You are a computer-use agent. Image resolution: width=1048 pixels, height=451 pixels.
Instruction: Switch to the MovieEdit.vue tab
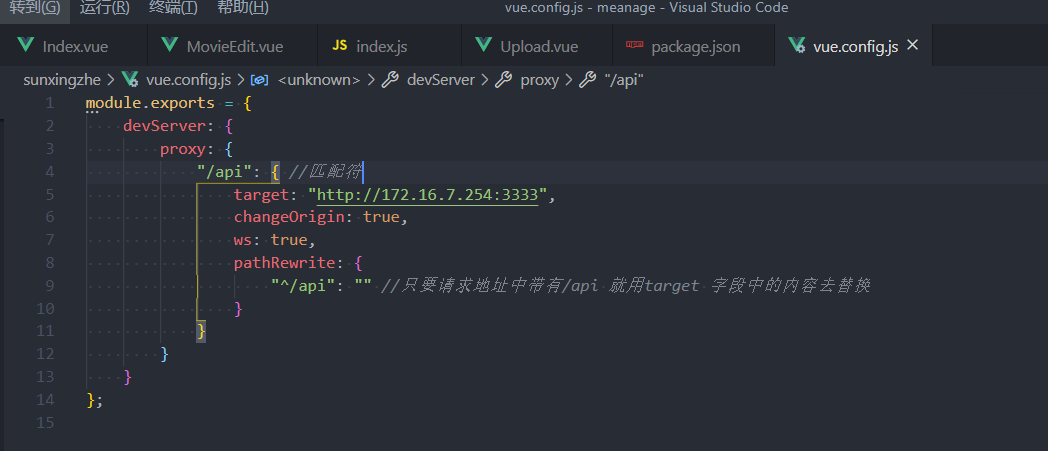233,45
